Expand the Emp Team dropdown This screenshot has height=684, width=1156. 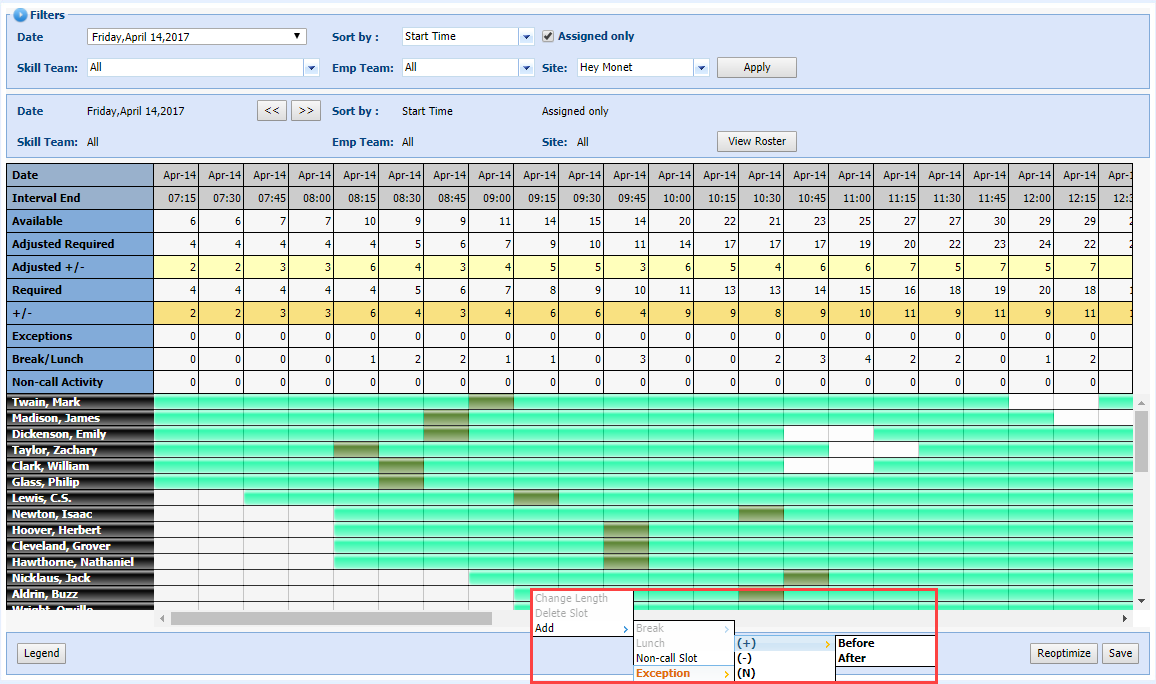pyautogui.click(x=526, y=68)
